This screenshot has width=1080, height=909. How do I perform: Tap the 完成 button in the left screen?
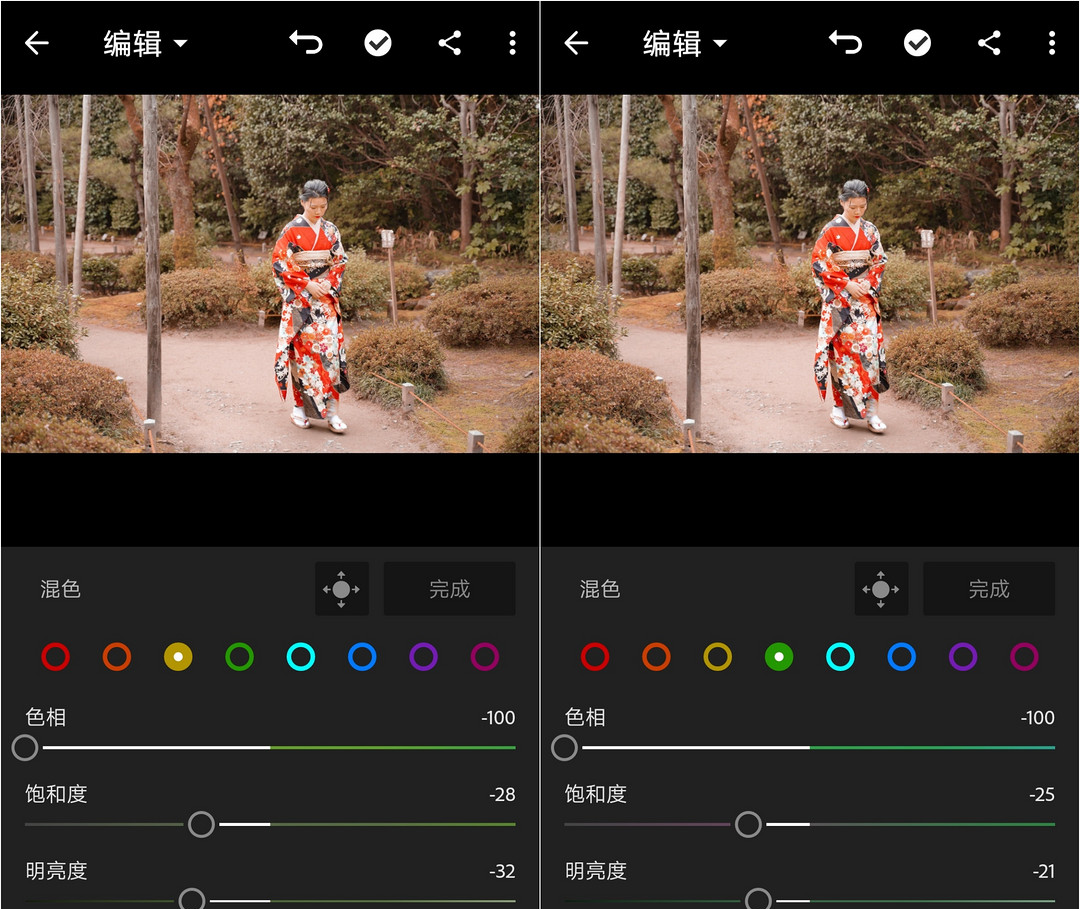449,589
